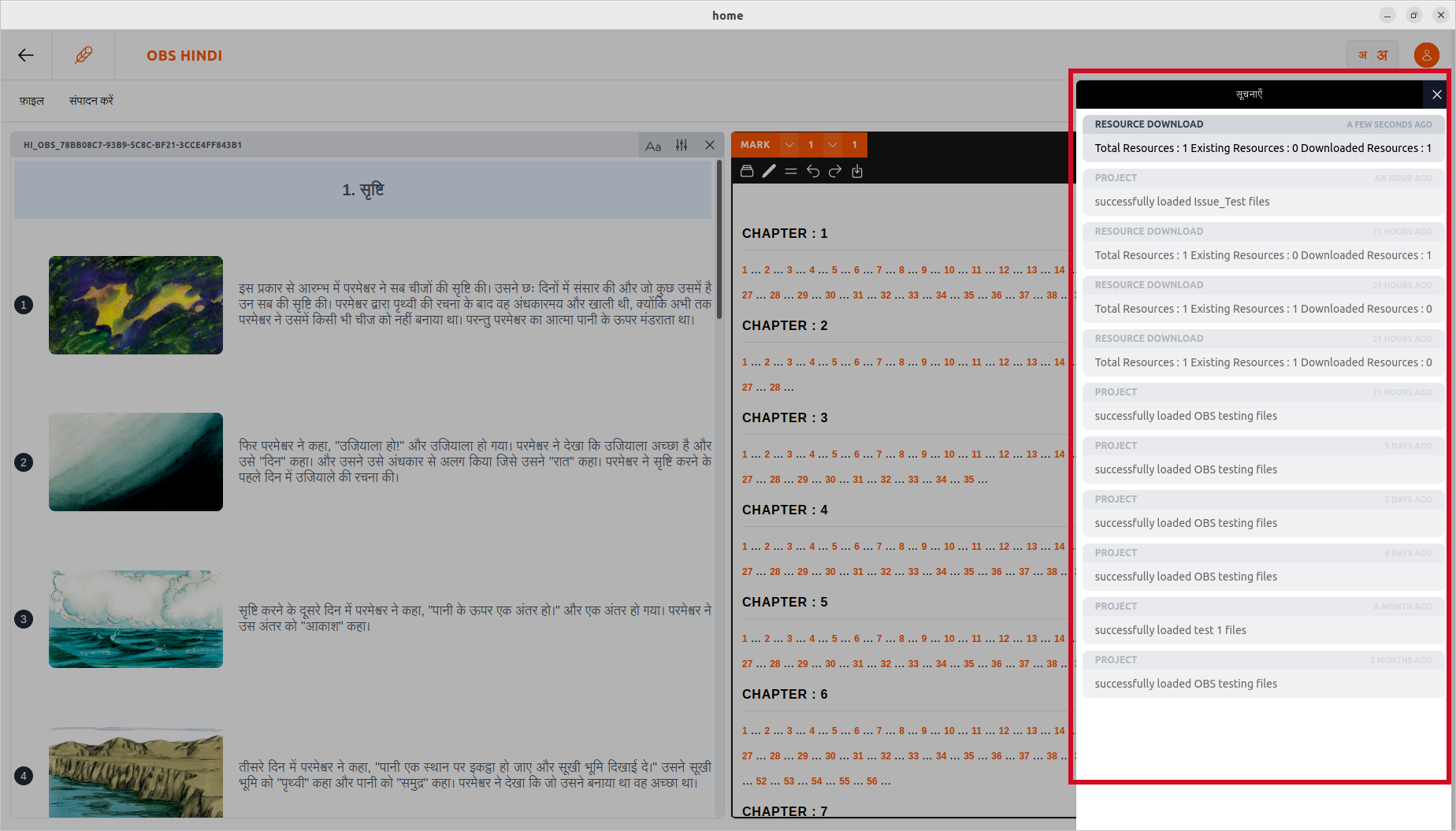Click the orange quill pen icon
This screenshot has height=831, width=1456.
[84, 55]
